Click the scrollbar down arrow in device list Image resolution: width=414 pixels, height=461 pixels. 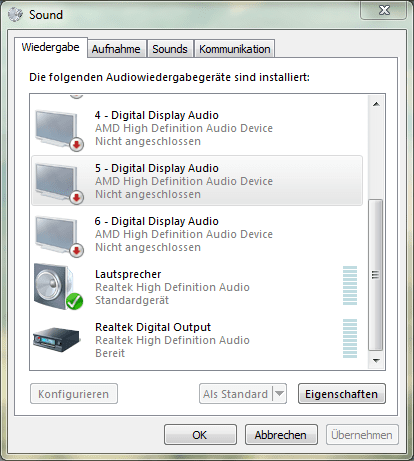click(376, 360)
